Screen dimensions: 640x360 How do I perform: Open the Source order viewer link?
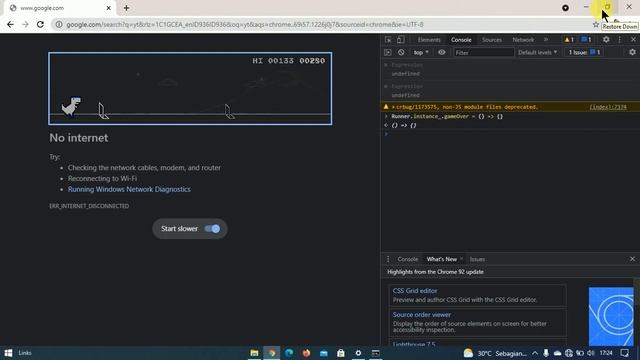422,315
